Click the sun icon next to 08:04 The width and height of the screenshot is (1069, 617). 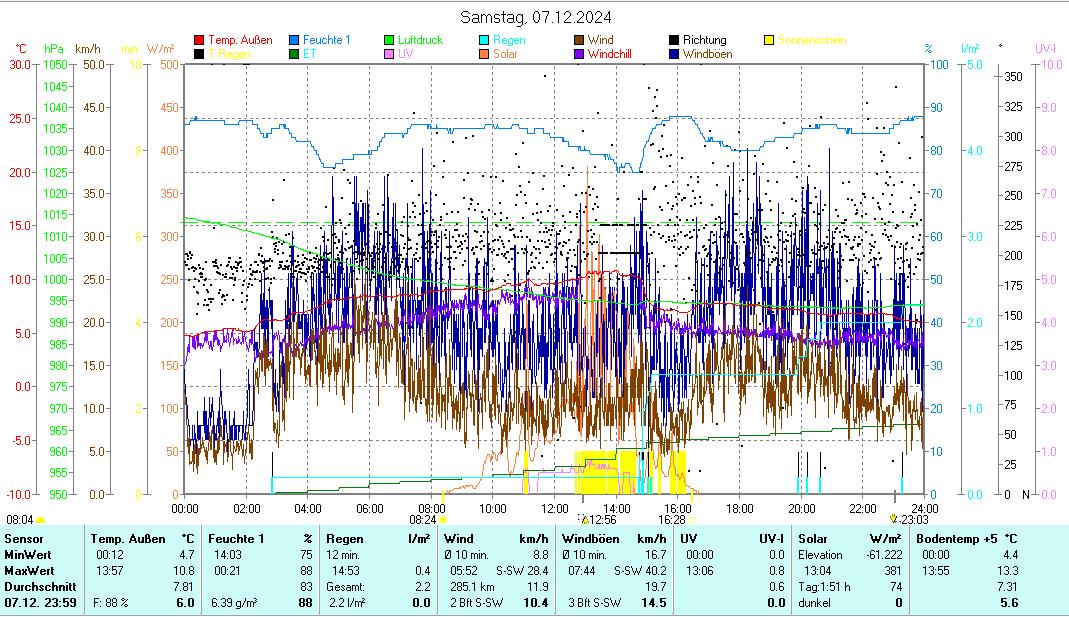pos(40,520)
